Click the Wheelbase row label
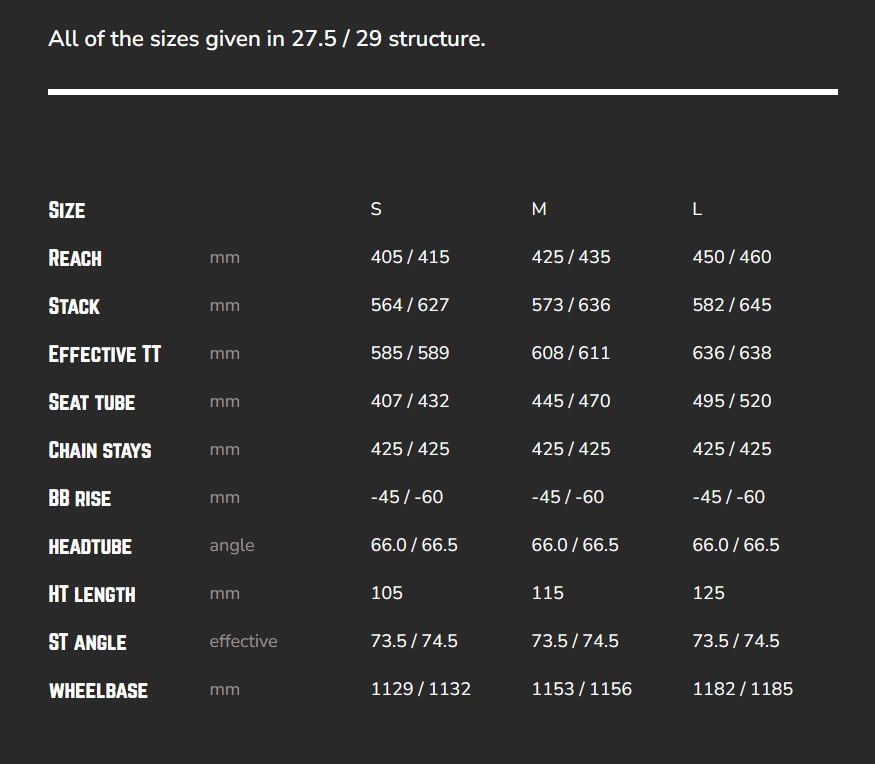Image resolution: width=875 pixels, height=764 pixels. [x=98, y=690]
